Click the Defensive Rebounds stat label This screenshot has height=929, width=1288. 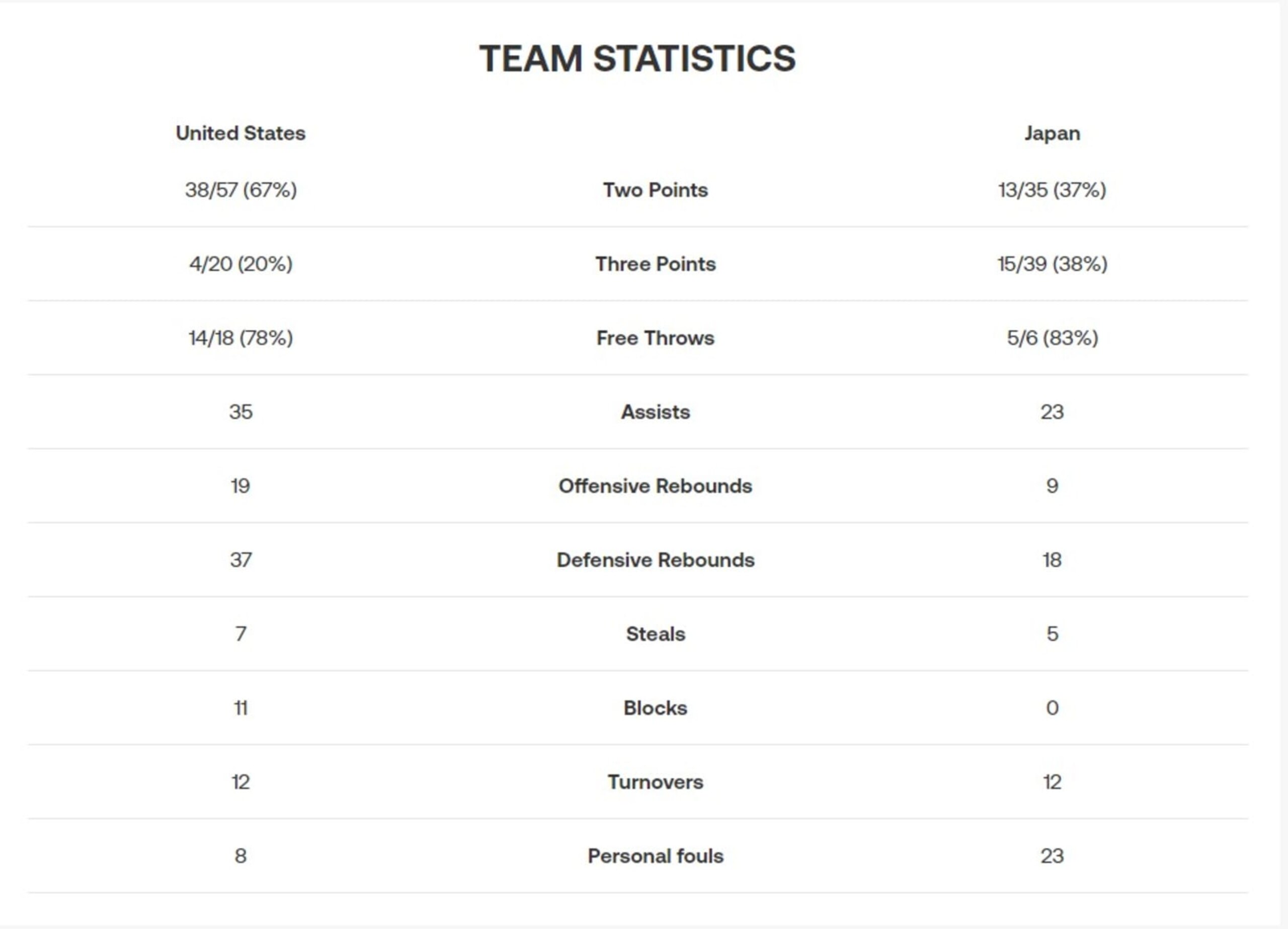tap(656, 560)
